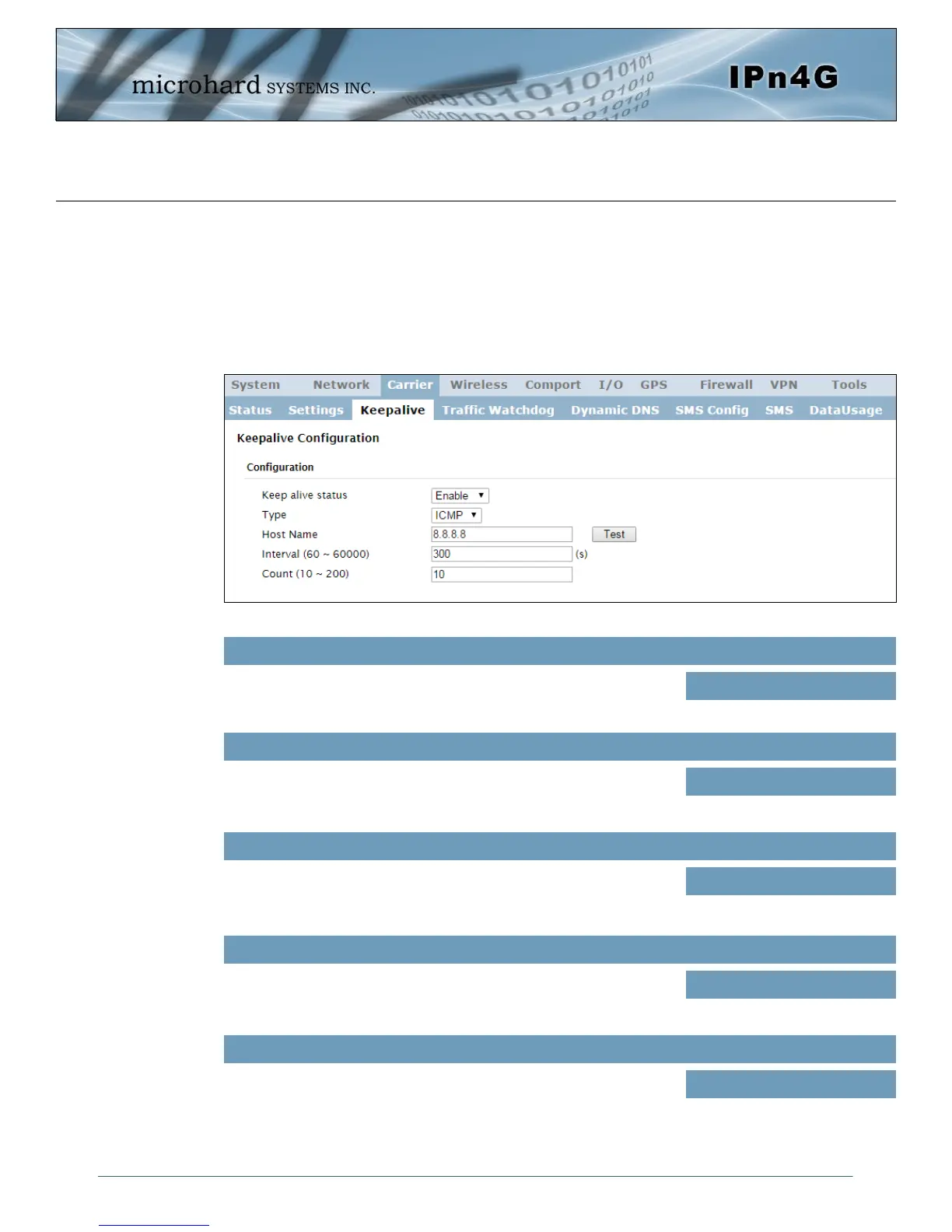Select the Keepalive submenu tab

pyautogui.click(x=393, y=410)
